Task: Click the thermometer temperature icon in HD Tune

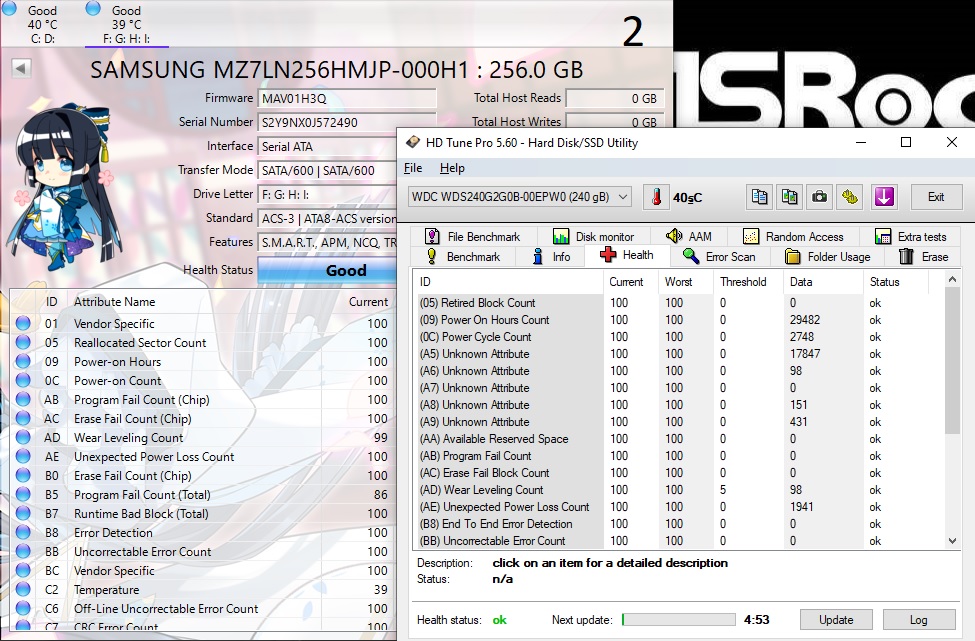Action: point(656,197)
